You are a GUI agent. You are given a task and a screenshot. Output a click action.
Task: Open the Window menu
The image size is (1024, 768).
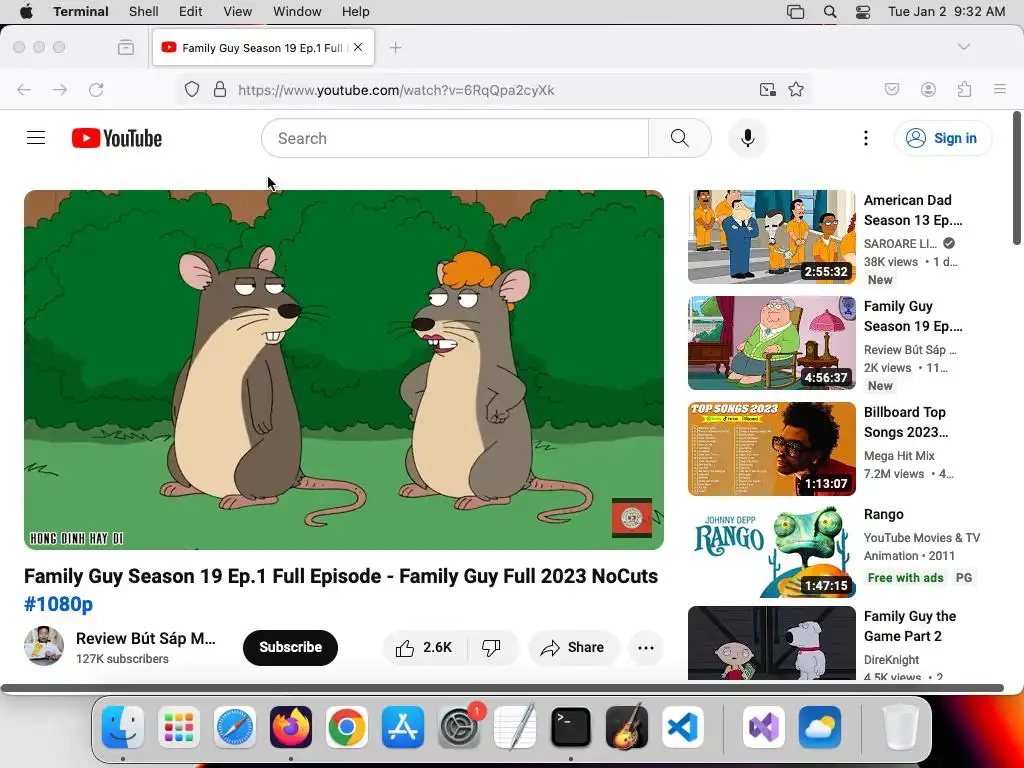pos(297,12)
